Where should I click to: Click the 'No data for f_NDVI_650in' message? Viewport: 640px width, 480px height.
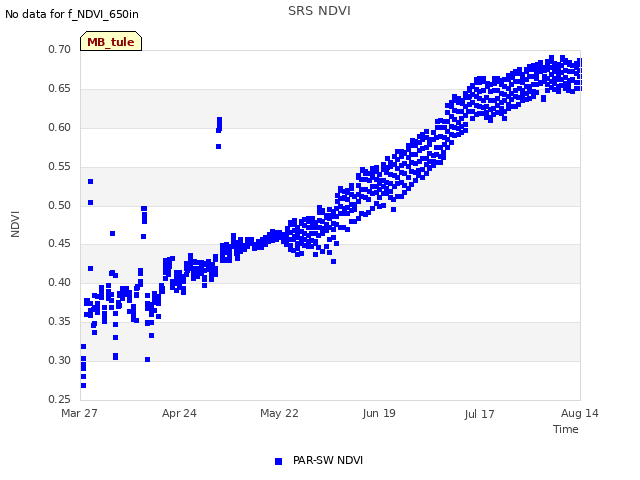[72, 14]
